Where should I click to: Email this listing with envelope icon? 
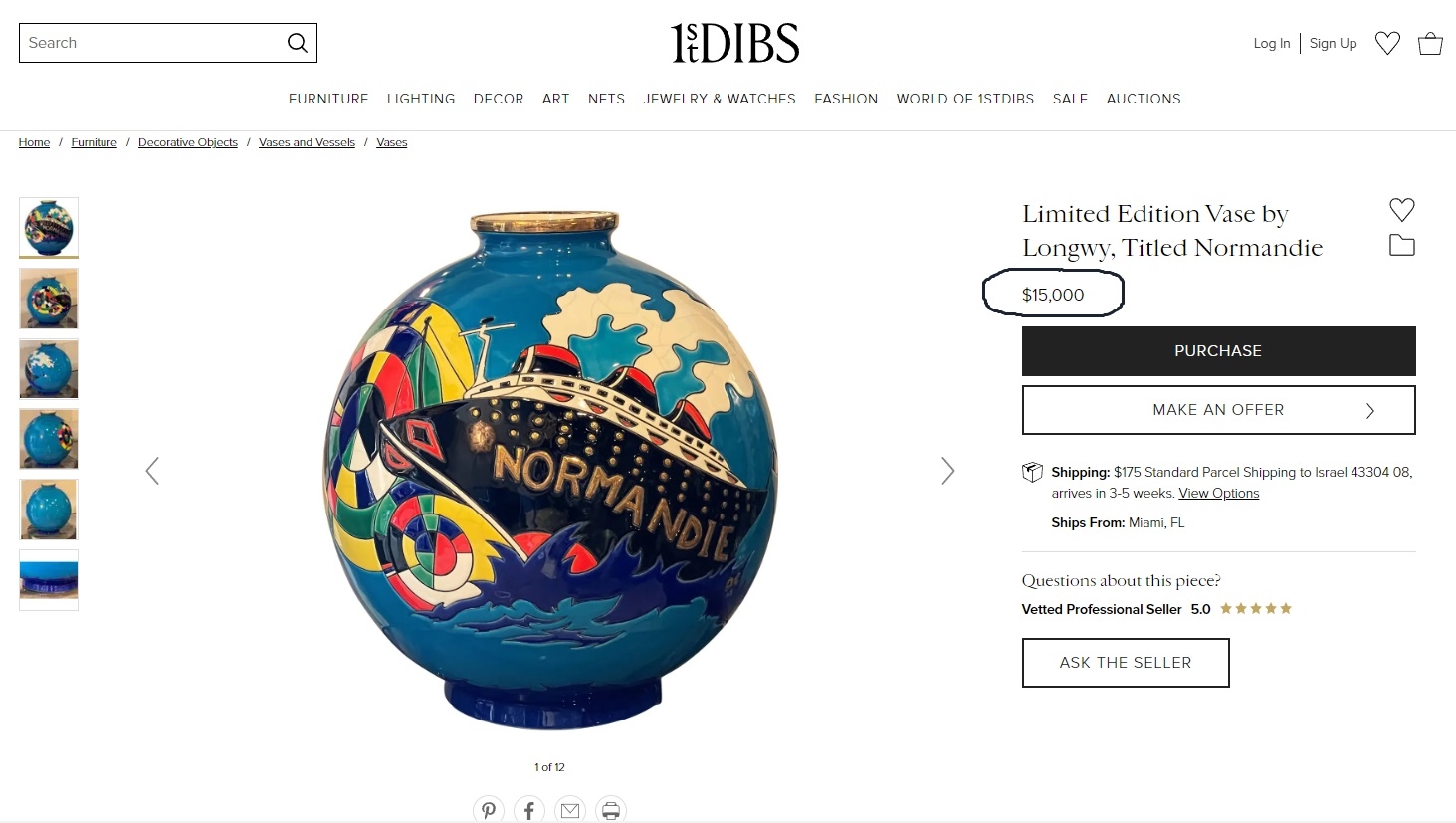click(x=570, y=810)
